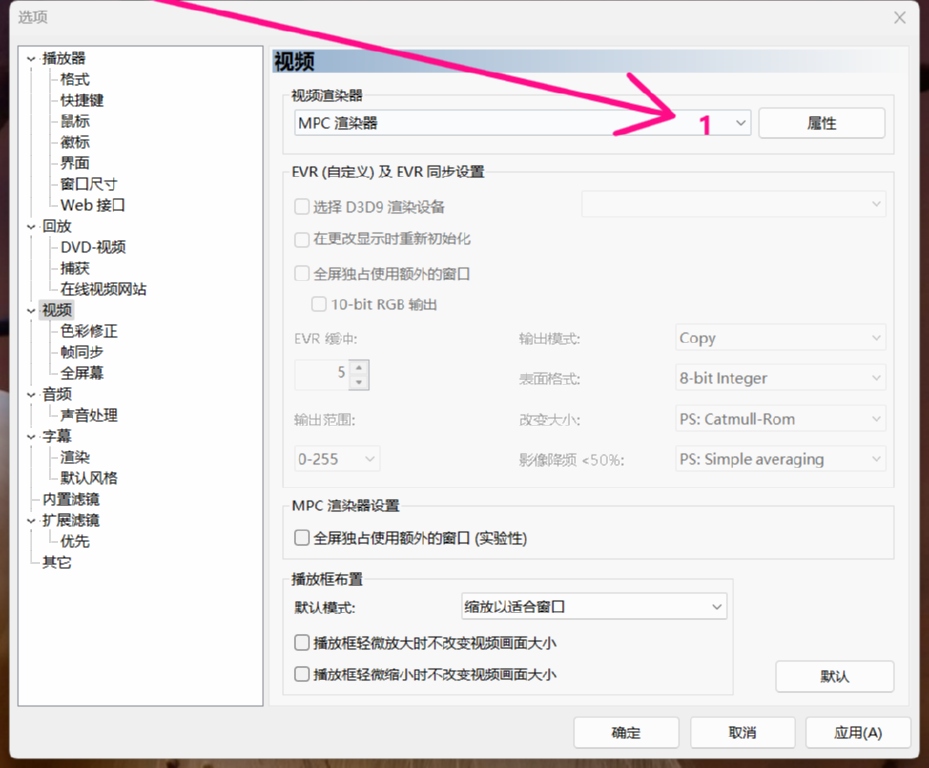
Task: Close the 选项 dialog window
Action: [x=900, y=17]
